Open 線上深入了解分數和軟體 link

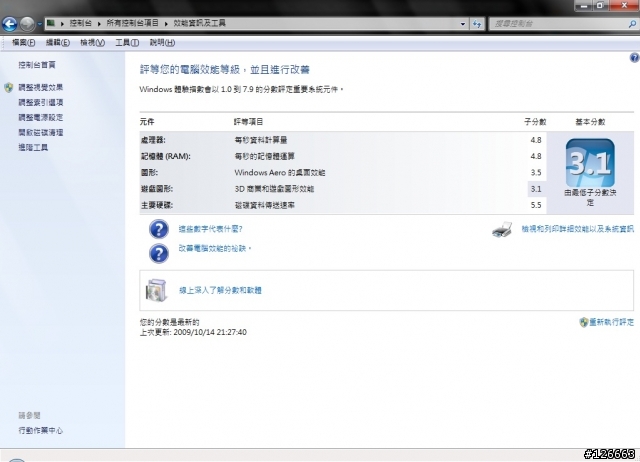[220, 290]
